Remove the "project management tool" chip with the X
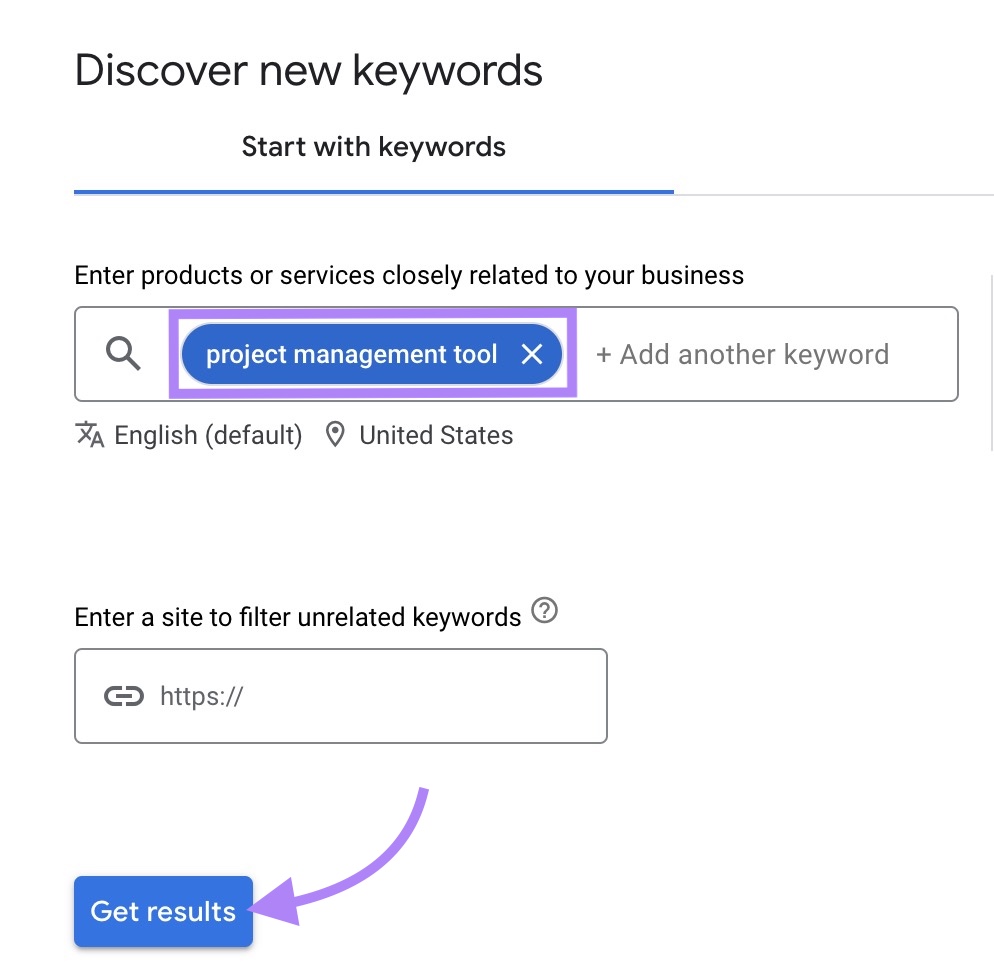 532,354
